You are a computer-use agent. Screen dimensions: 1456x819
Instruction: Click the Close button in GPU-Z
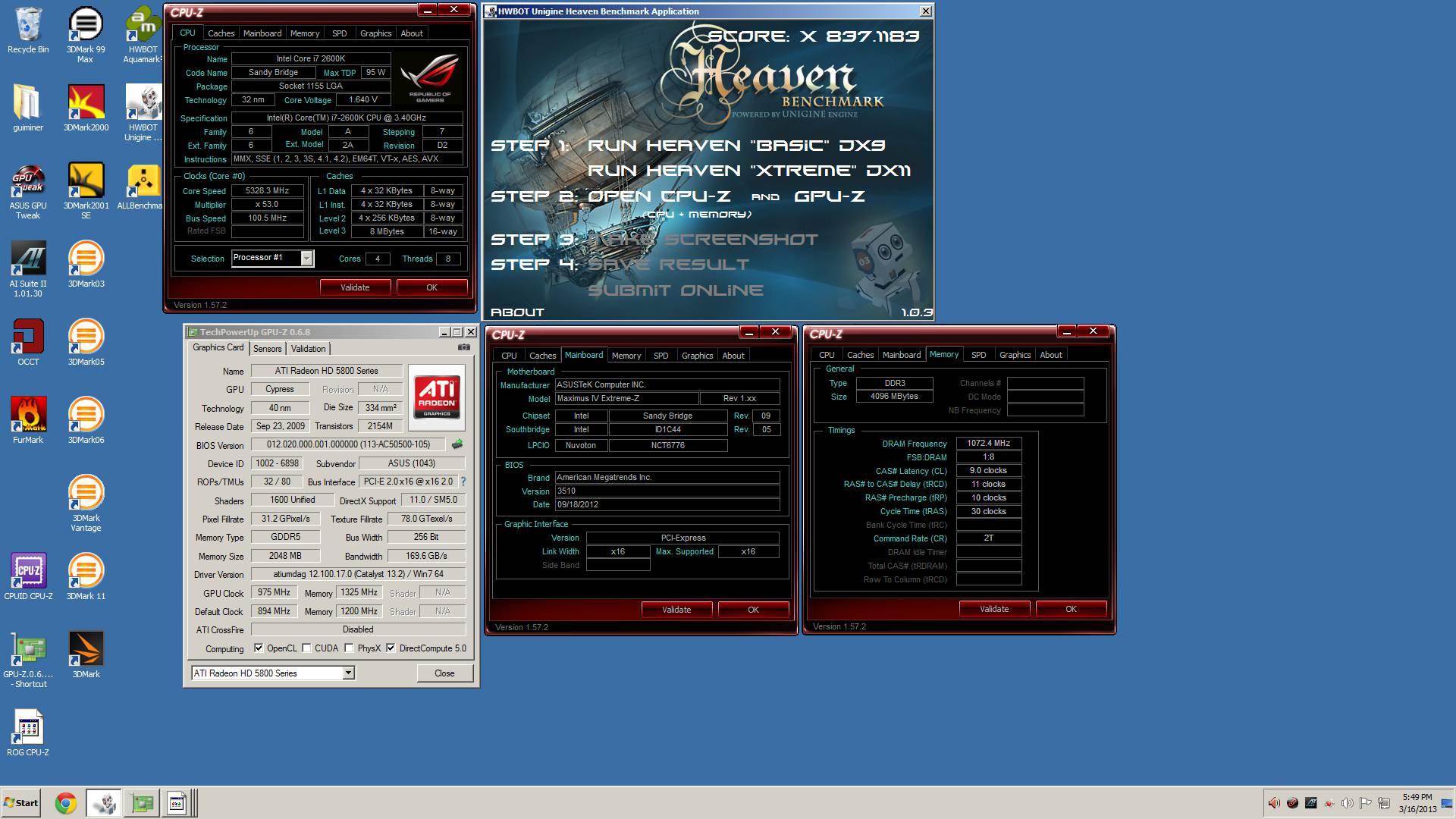[x=444, y=673]
